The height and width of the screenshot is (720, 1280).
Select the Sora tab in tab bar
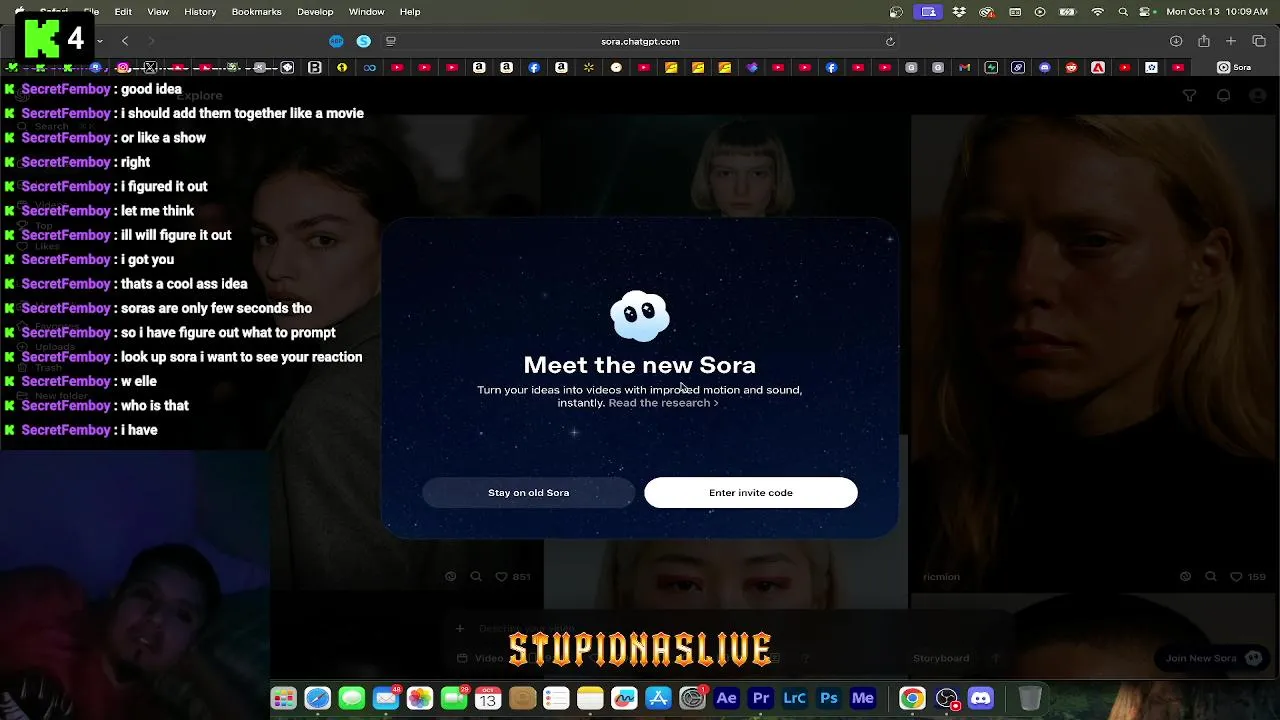pos(1235,67)
